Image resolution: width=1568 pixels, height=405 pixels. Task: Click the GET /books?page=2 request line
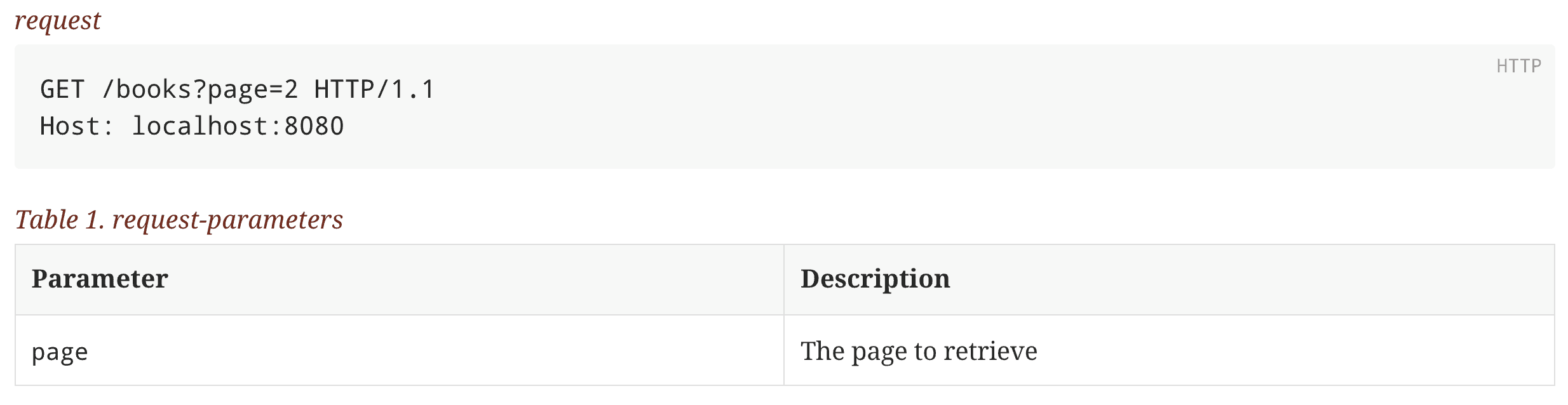coord(237,90)
